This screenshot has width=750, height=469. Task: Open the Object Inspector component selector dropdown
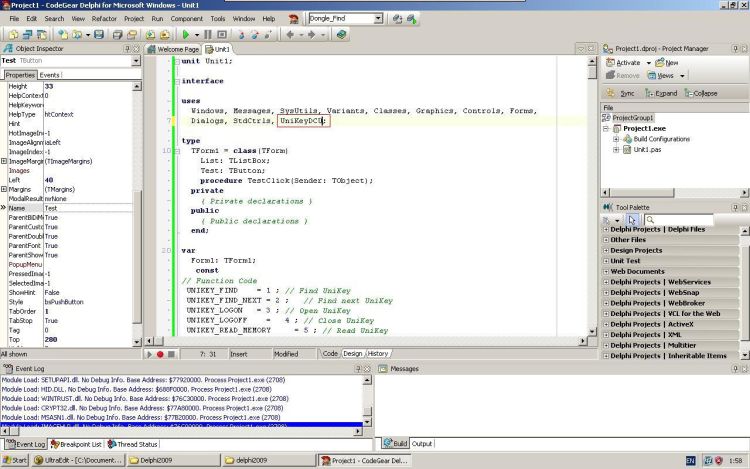[x=136, y=61]
